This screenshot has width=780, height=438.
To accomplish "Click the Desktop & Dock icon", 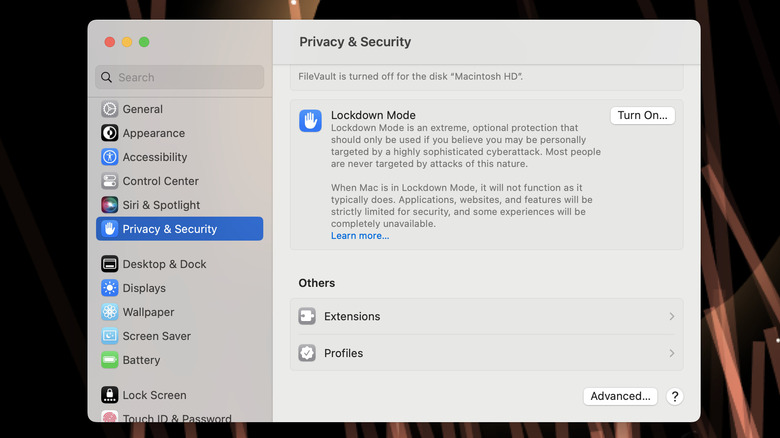I will pos(110,264).
